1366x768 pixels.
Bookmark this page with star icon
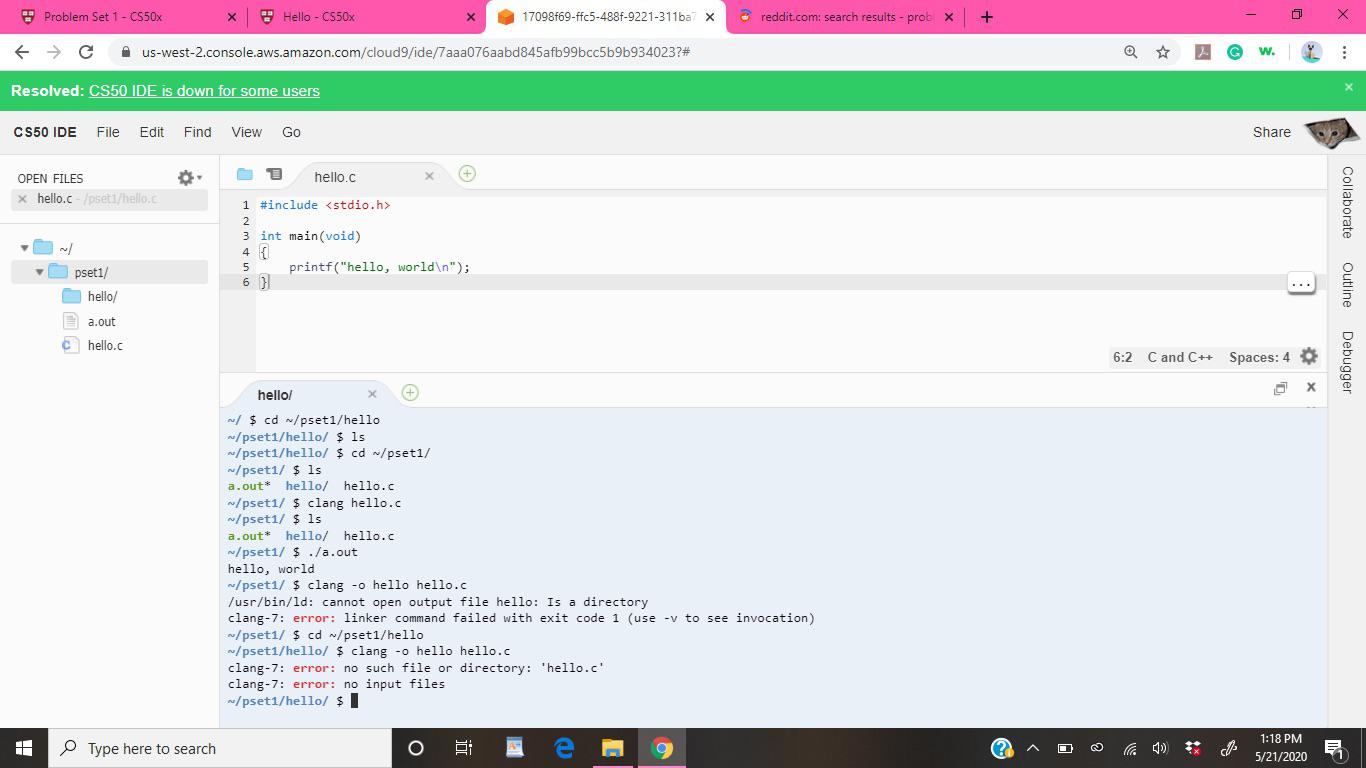1162,52
